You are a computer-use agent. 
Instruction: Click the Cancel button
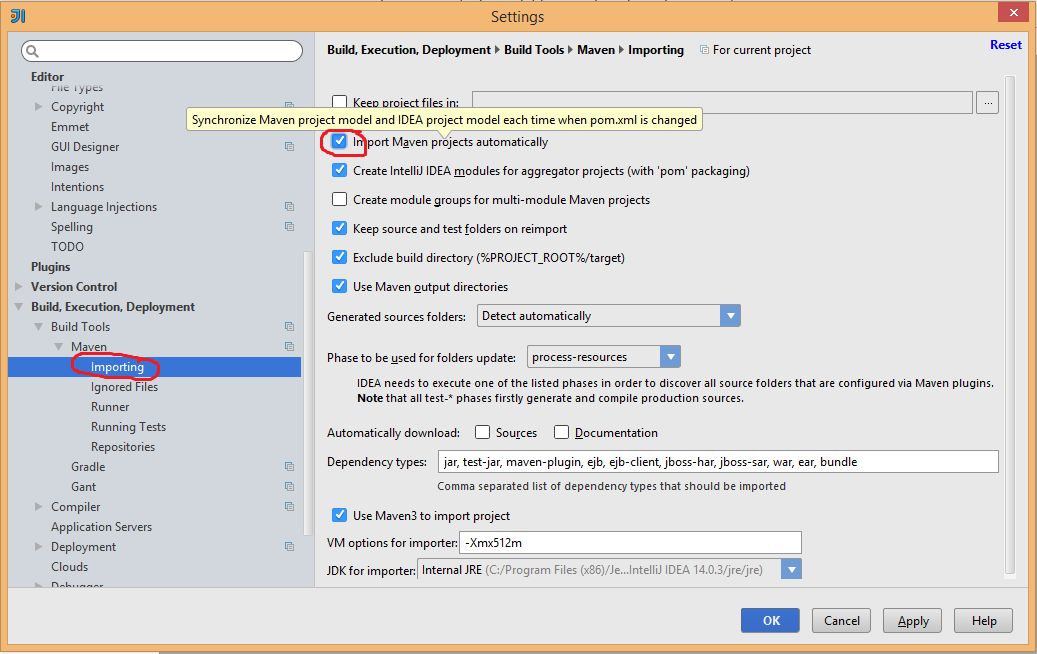(x=841, y=620)
